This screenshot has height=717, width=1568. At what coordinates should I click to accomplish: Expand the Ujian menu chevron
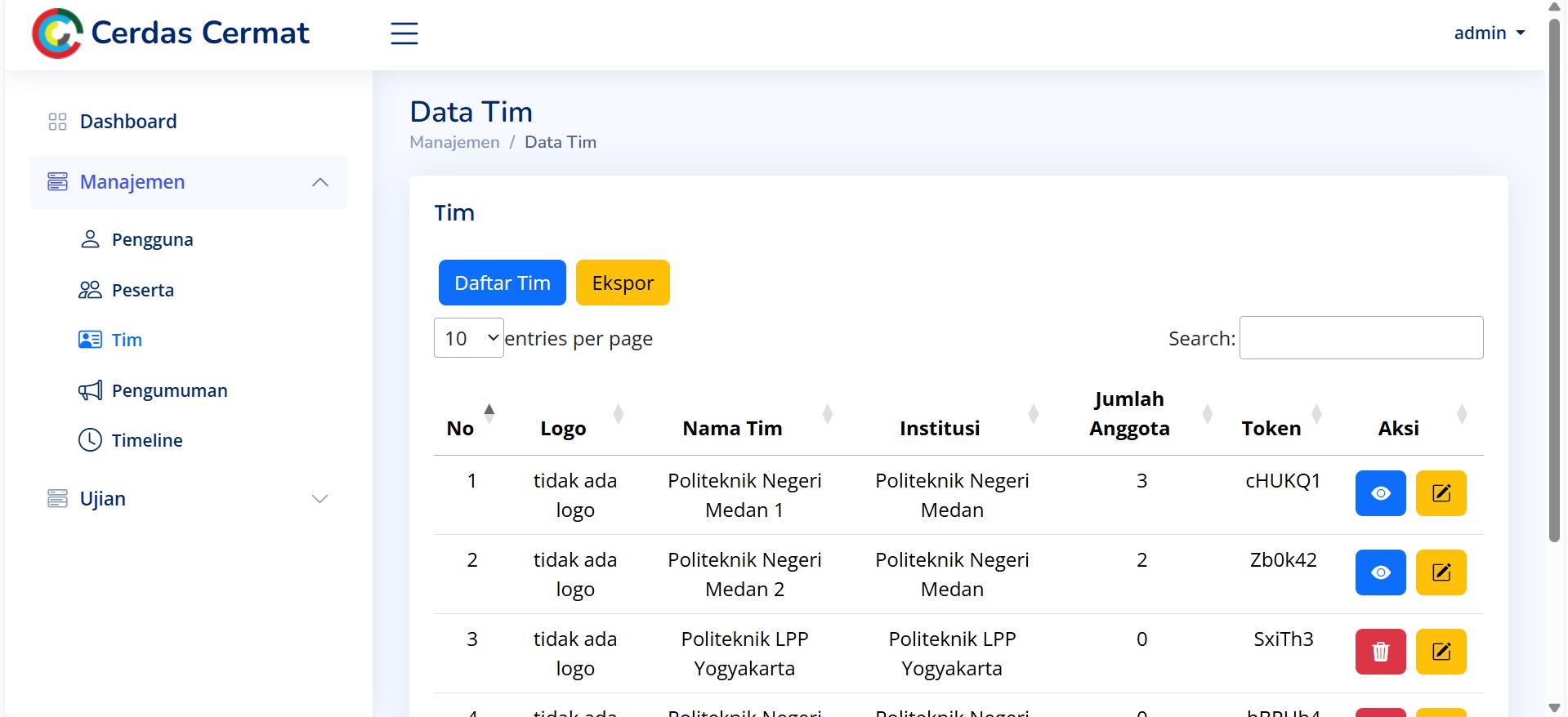click(320, 499)
